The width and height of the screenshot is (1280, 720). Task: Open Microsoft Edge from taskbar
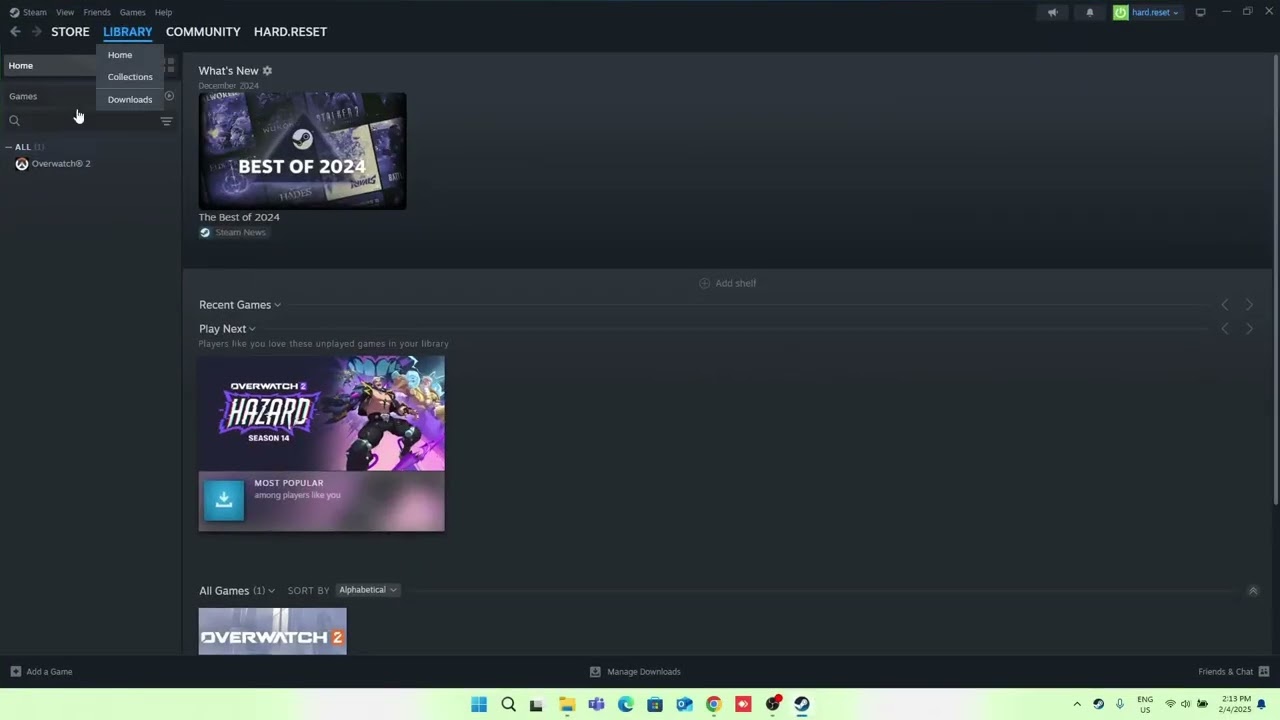tap(625, 704)
